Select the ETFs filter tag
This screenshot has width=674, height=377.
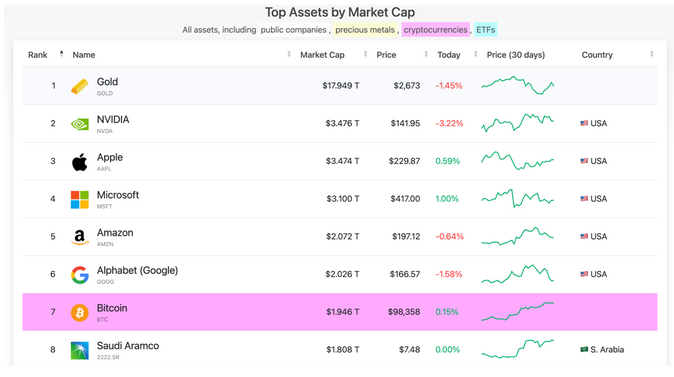[x=486, y=30]
